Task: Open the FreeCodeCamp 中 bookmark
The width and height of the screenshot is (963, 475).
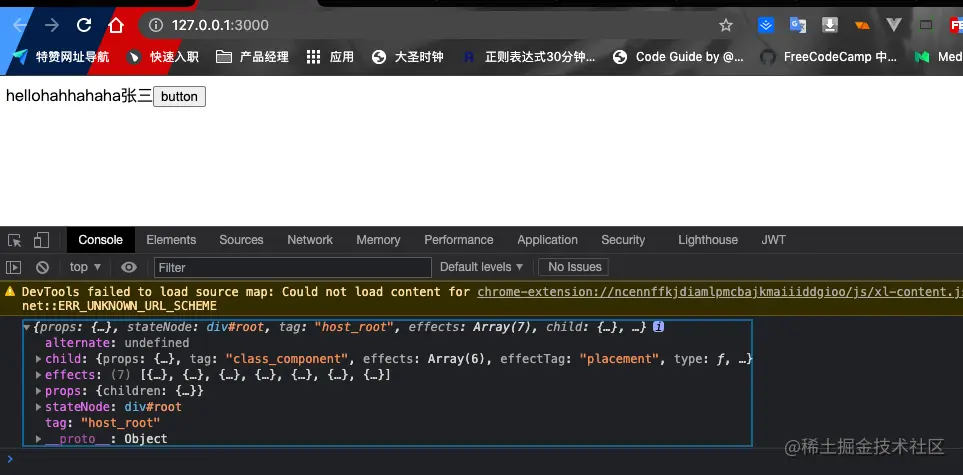Action: (x=828, y=57)
